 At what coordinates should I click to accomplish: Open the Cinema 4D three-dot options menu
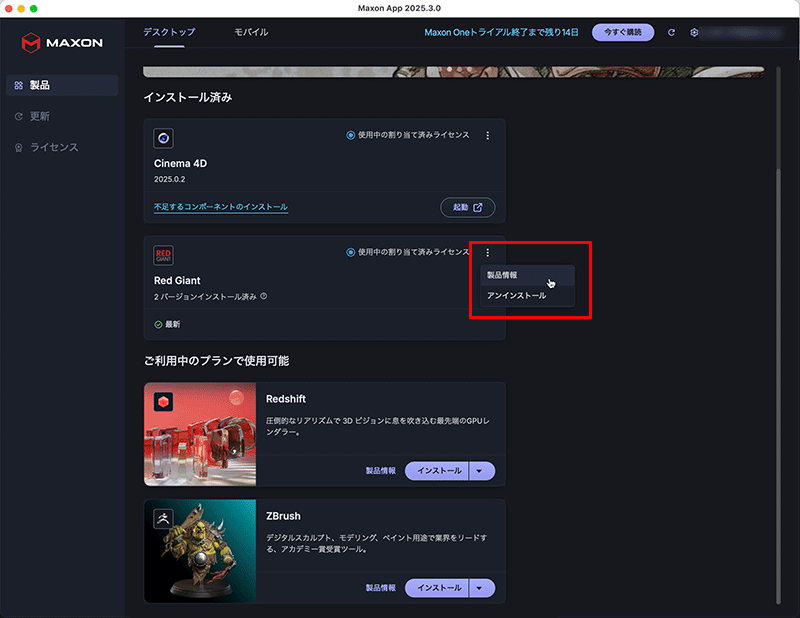point(487,136)
